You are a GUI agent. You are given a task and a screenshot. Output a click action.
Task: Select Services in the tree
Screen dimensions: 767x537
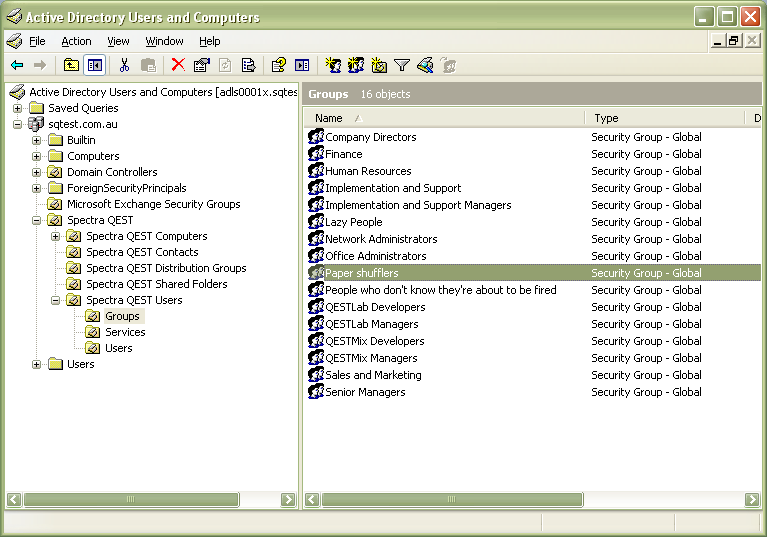tap(125, 332)
